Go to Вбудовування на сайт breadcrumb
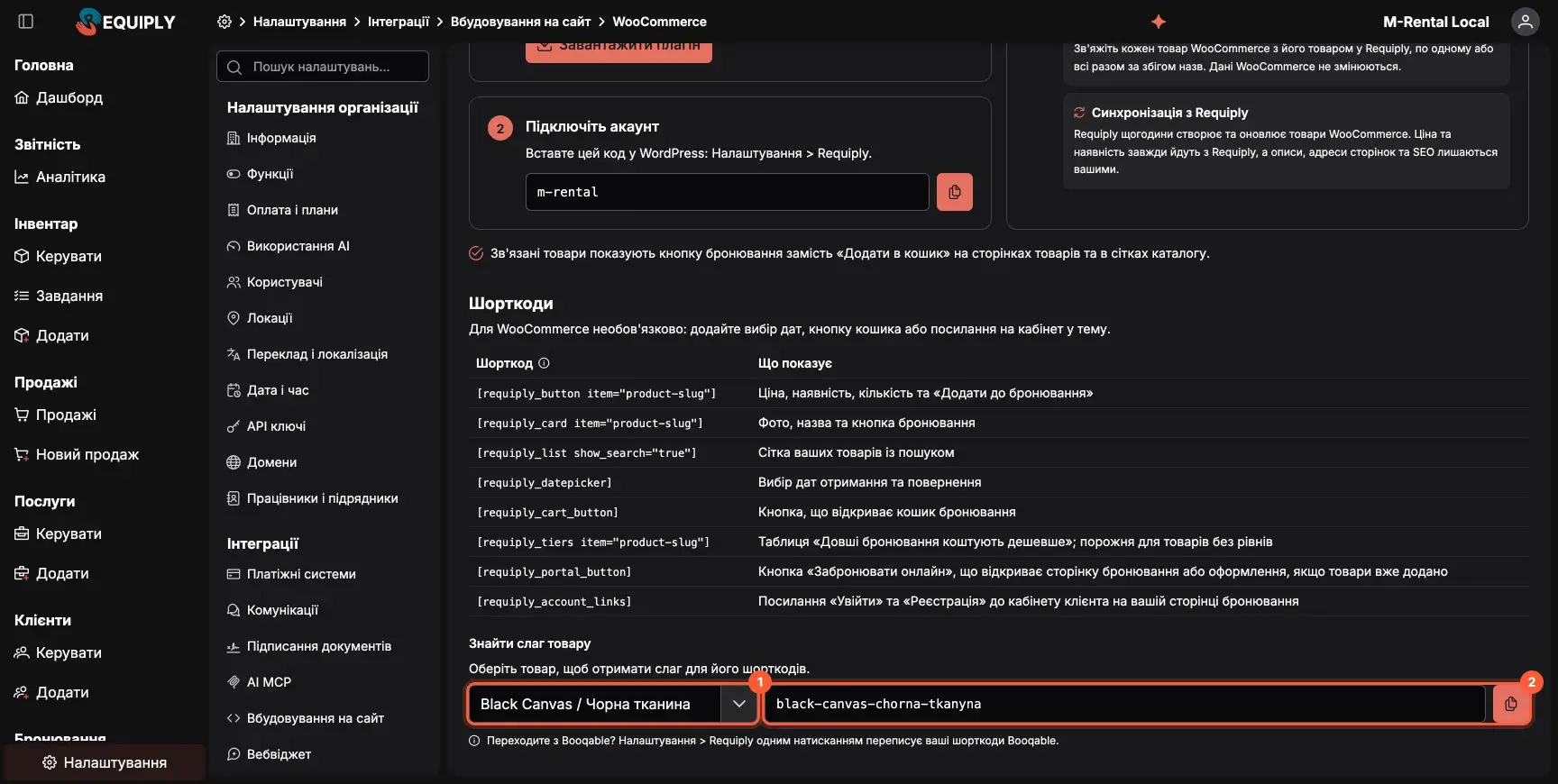The height and width of the screenshot is (784, 1558). pos(520,22)
